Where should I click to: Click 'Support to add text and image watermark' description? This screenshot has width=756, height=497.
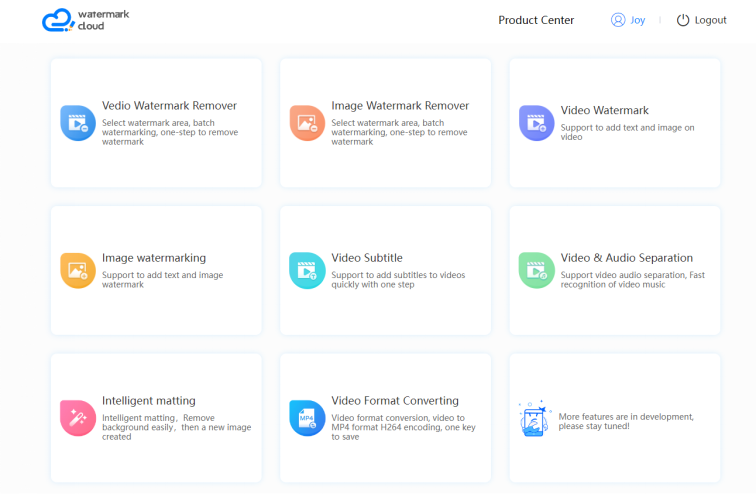pyautogui.click(x=162, y=280)
